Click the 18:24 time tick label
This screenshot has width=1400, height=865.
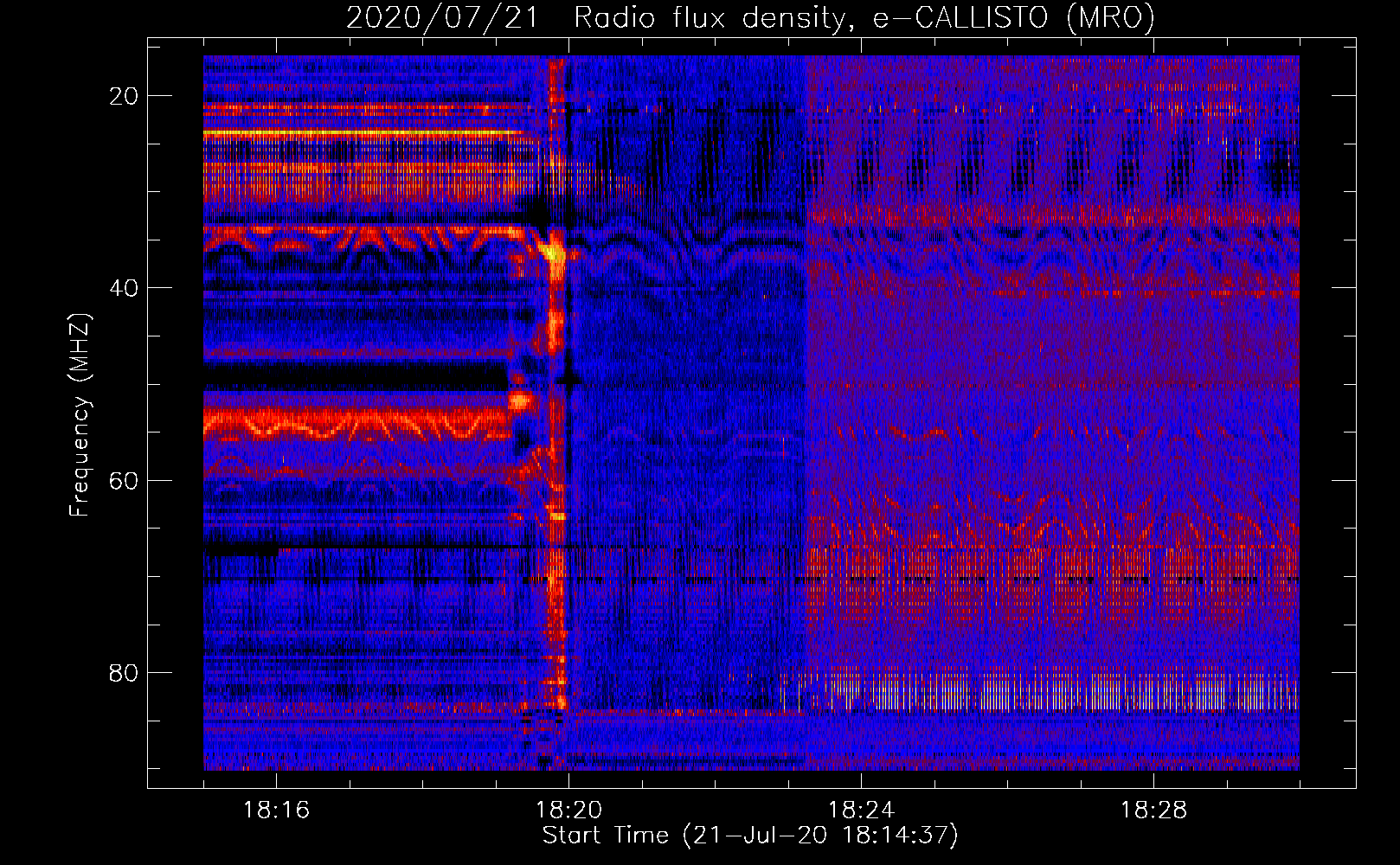(x=861, y=811)
